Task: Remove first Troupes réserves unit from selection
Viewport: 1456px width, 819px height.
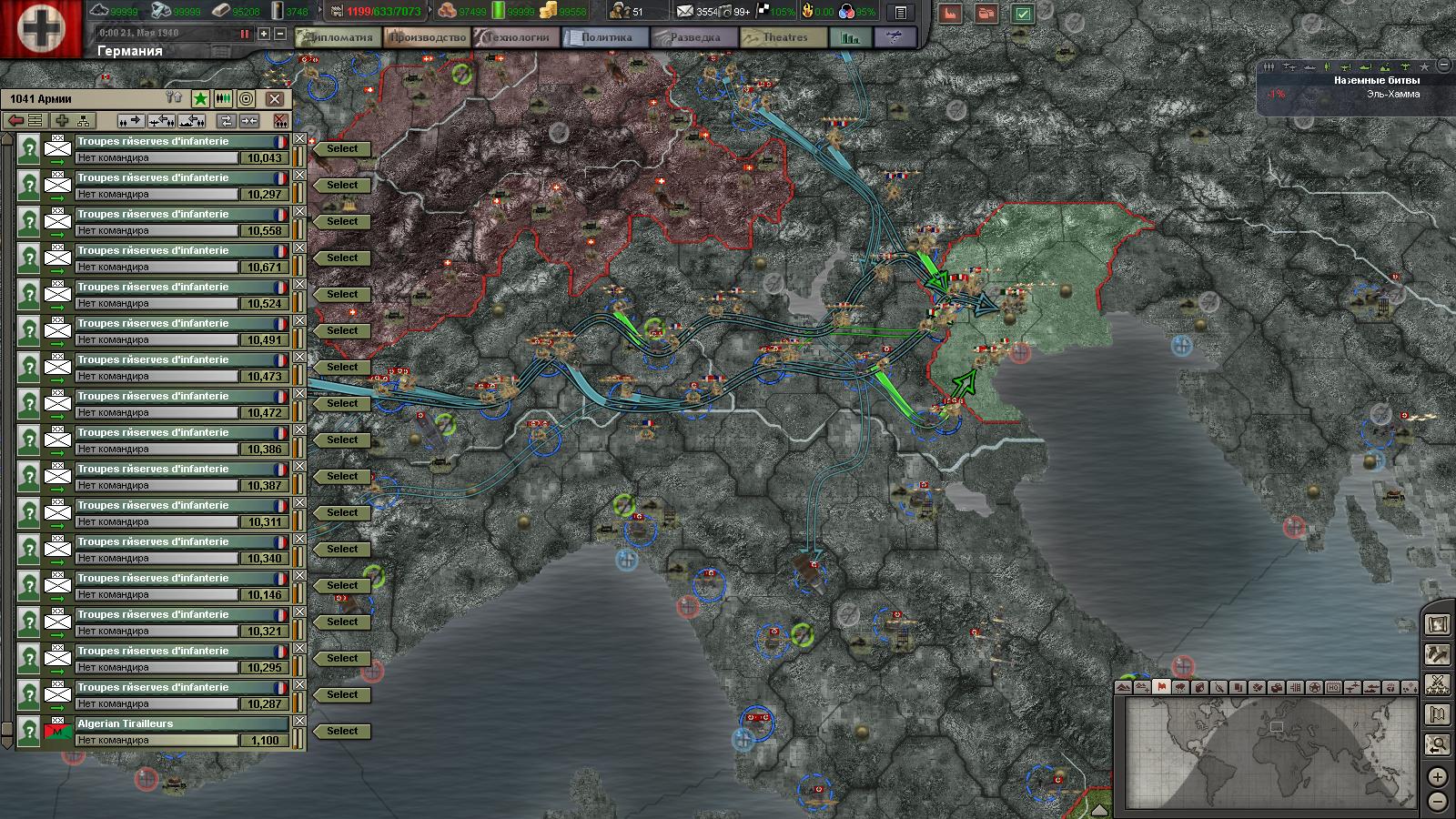Action: coord(299,138)
